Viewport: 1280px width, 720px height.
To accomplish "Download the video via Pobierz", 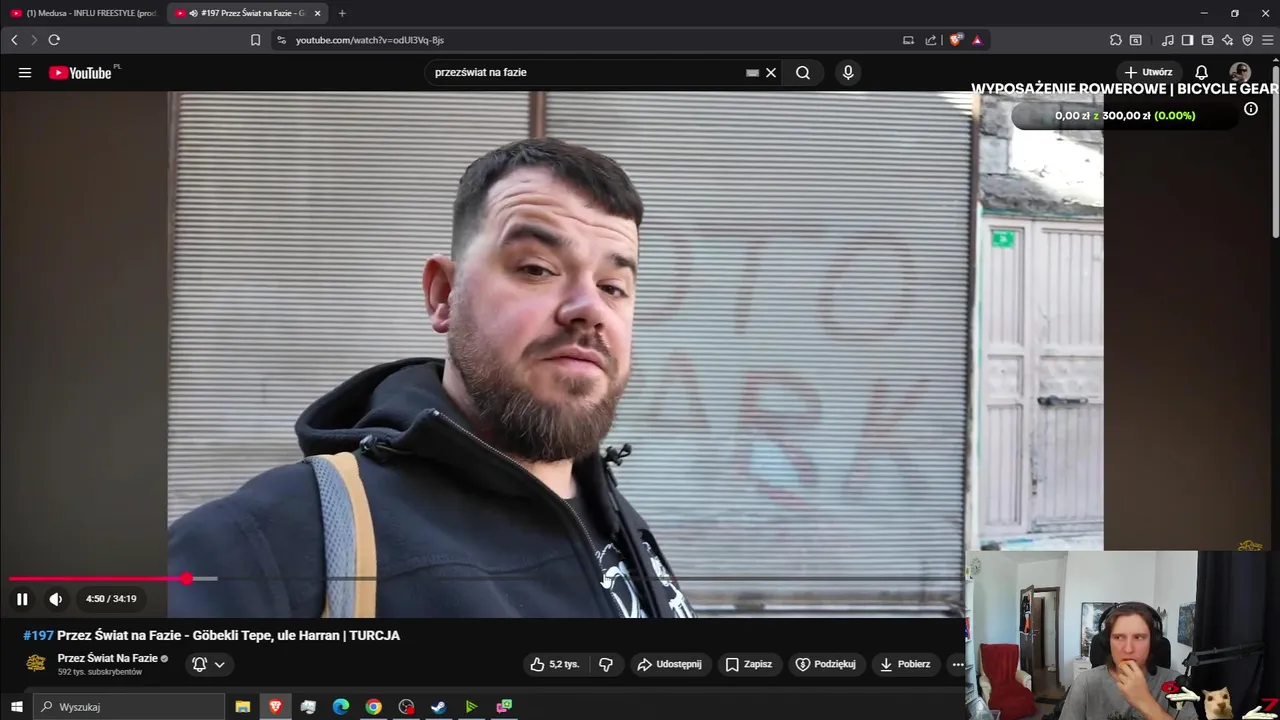I will pos(904,664).
